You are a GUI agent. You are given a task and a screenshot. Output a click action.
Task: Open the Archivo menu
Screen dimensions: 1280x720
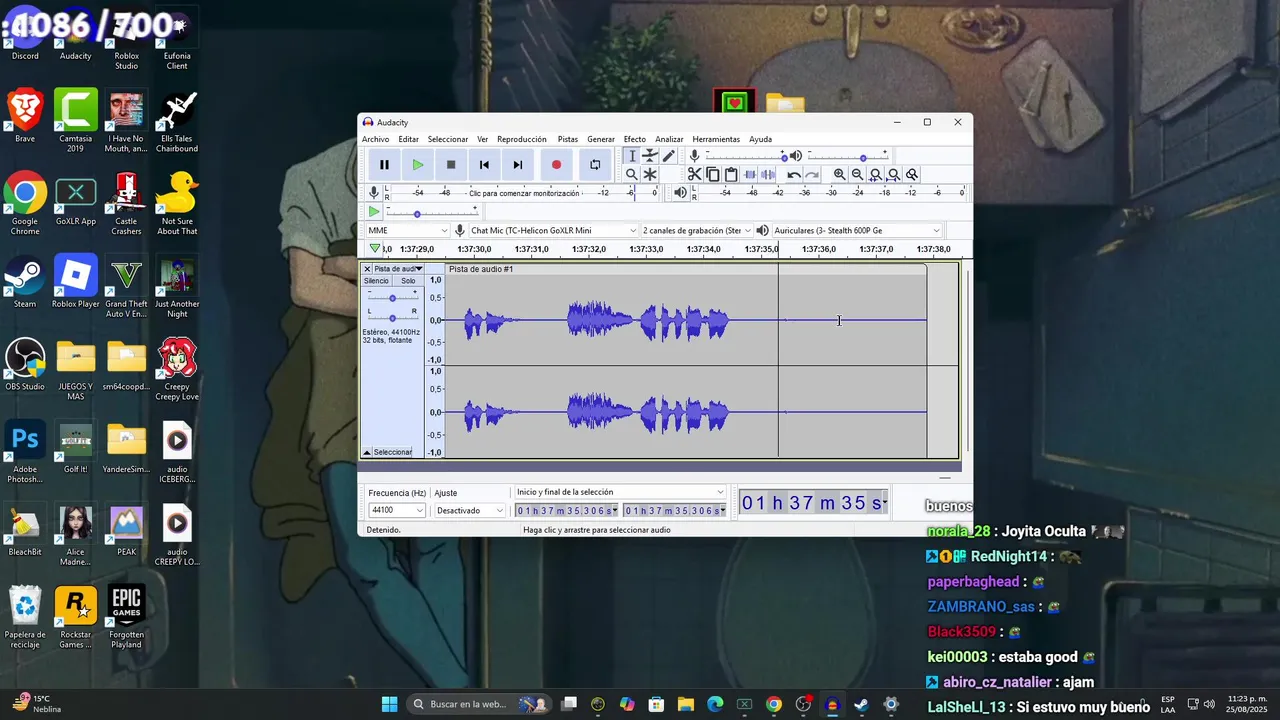pyautogui.click(x=376, y=139)
